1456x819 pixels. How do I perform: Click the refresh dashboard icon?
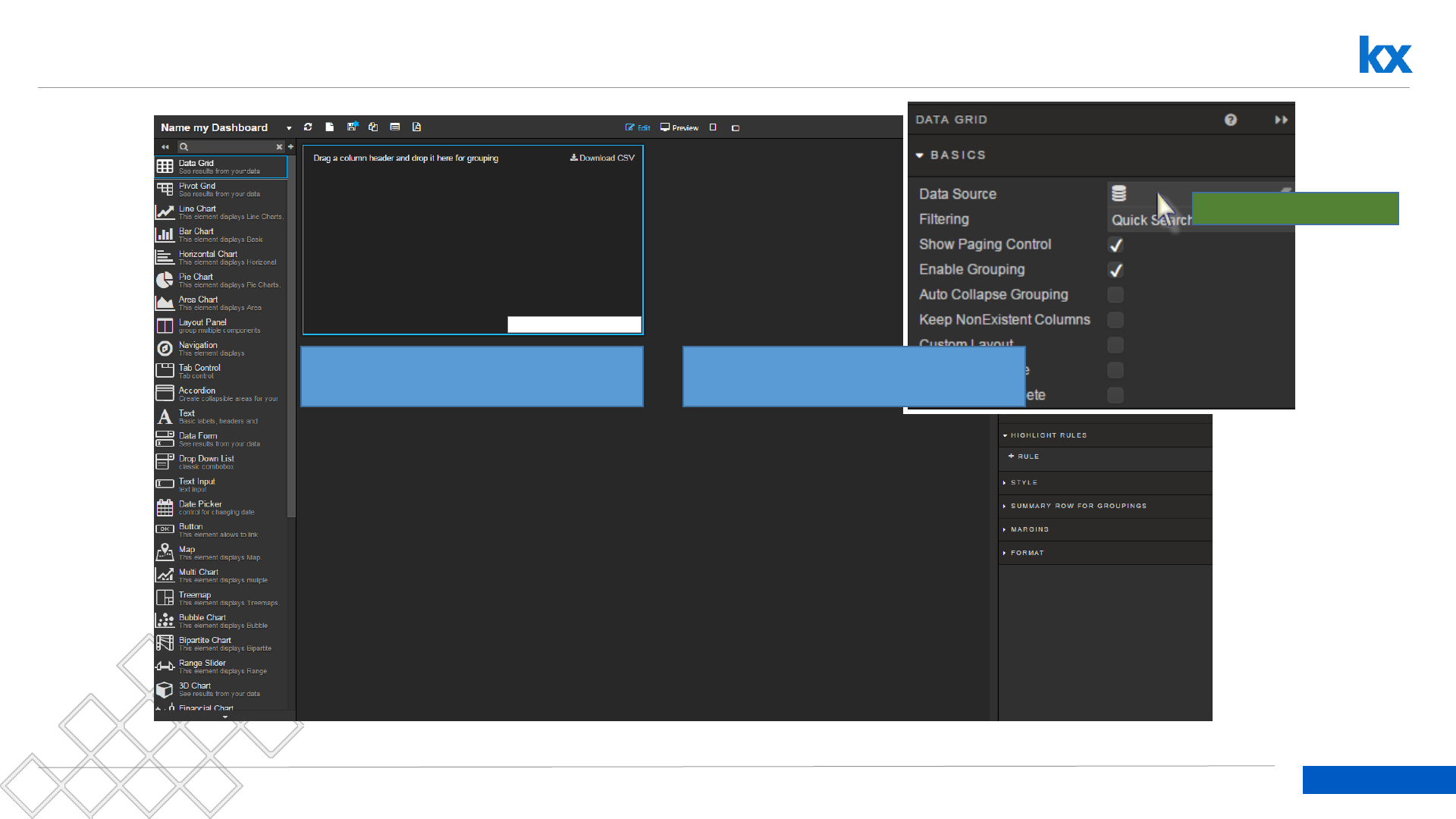(308, 127)
